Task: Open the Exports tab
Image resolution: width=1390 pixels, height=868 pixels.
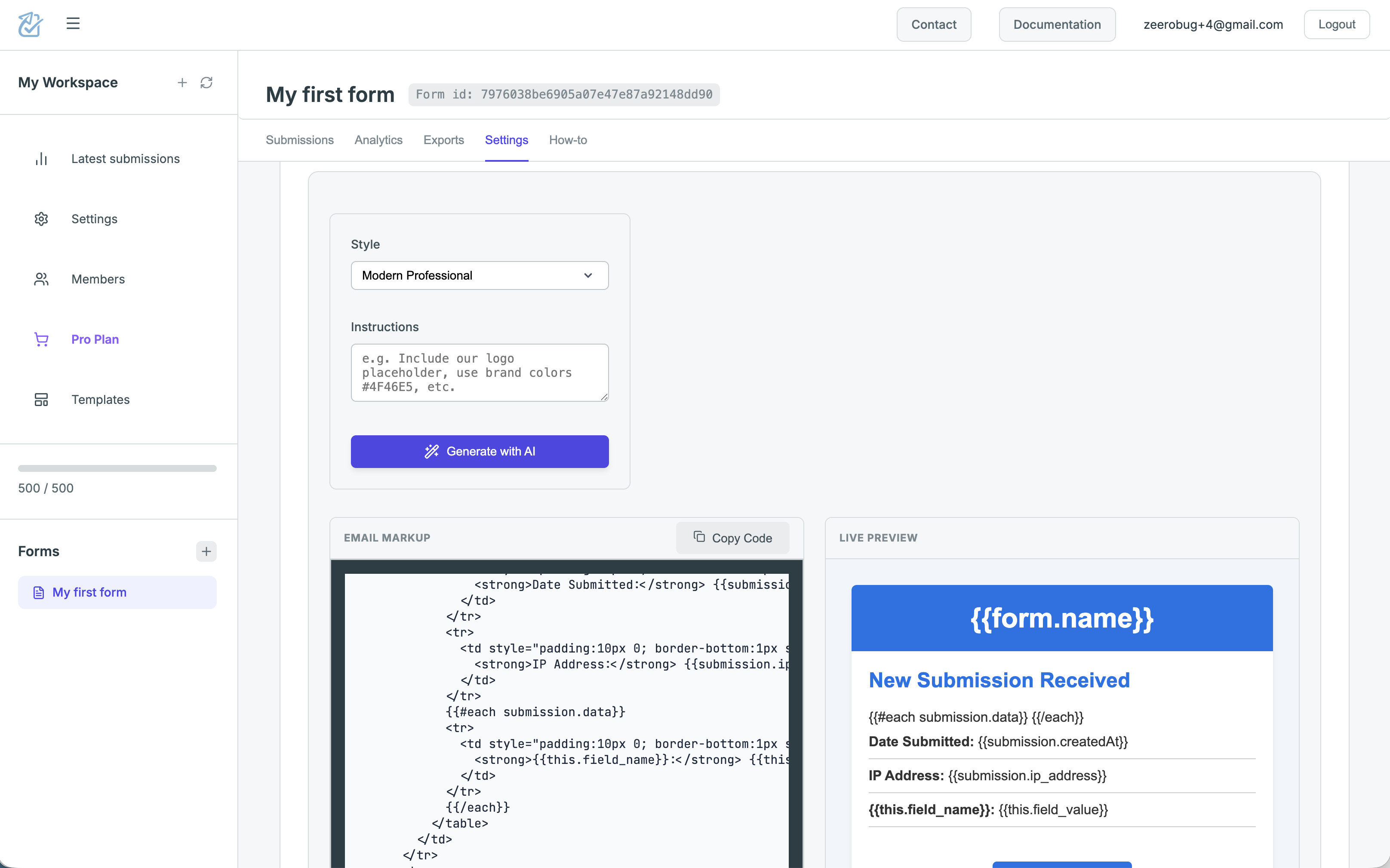Action: (x=444, y=141)
